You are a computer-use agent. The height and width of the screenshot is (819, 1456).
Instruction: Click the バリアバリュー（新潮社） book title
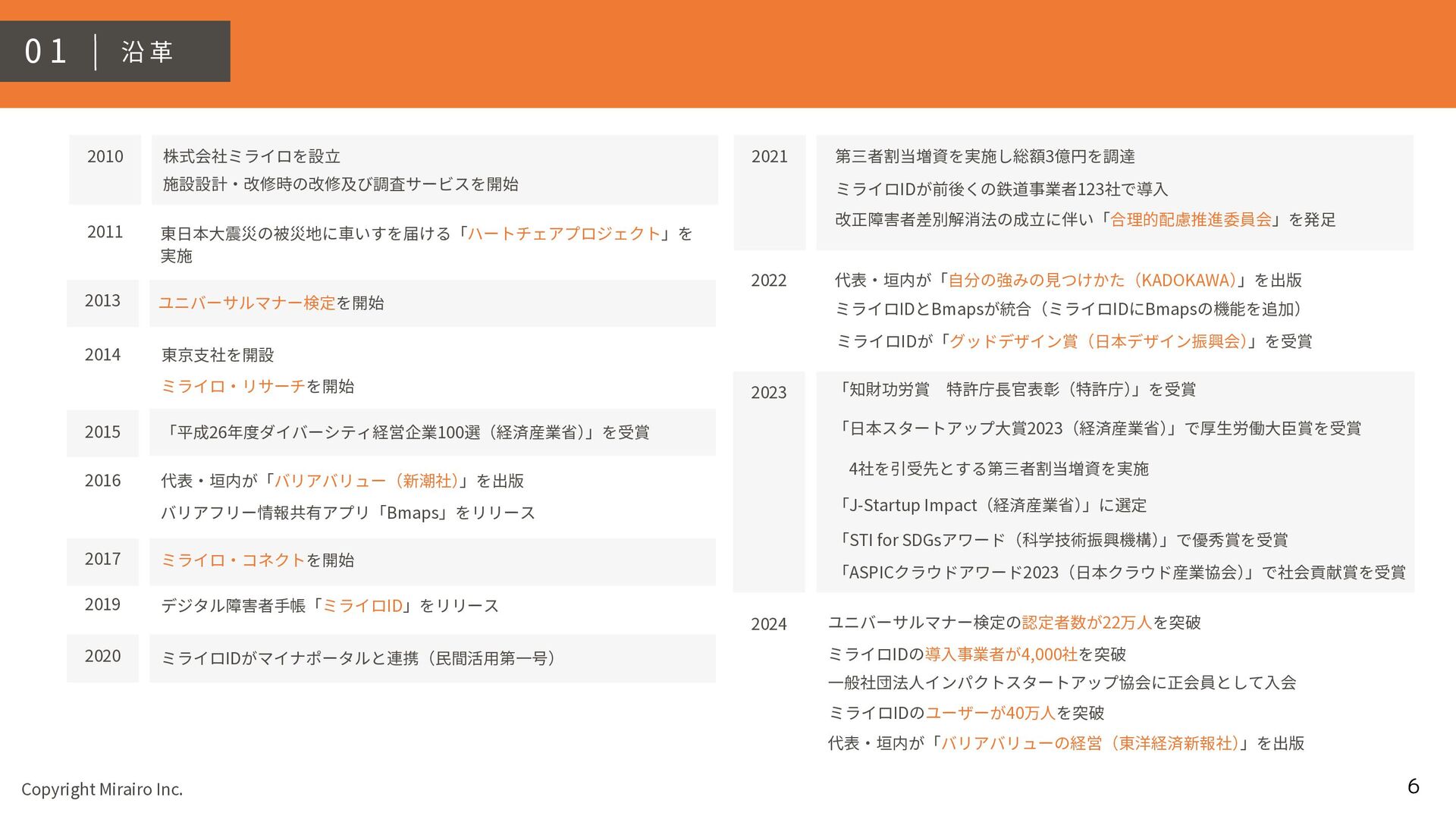(366, 481)
